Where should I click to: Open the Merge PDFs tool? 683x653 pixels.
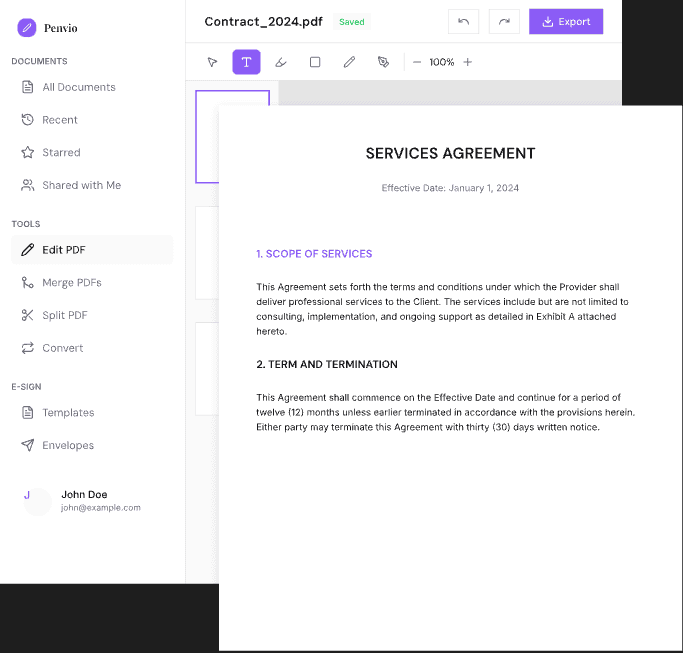pos(71,283)
